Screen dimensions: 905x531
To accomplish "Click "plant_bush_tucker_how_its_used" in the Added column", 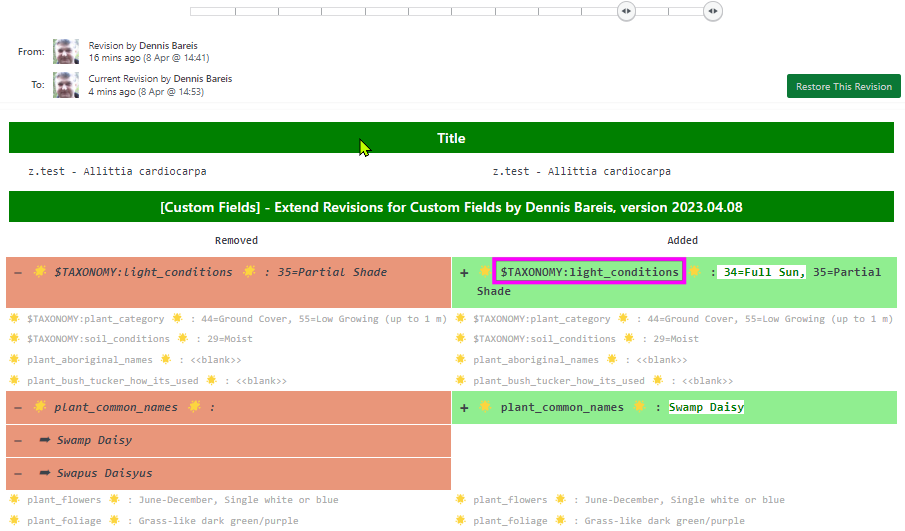I will (559, 381).
